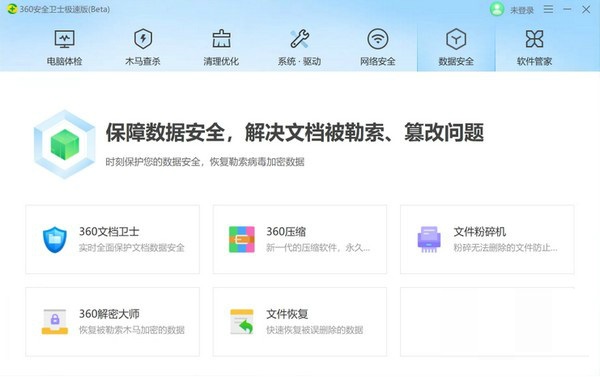
Task: Click the green user avatar icon
Action: tap(497, 9)
